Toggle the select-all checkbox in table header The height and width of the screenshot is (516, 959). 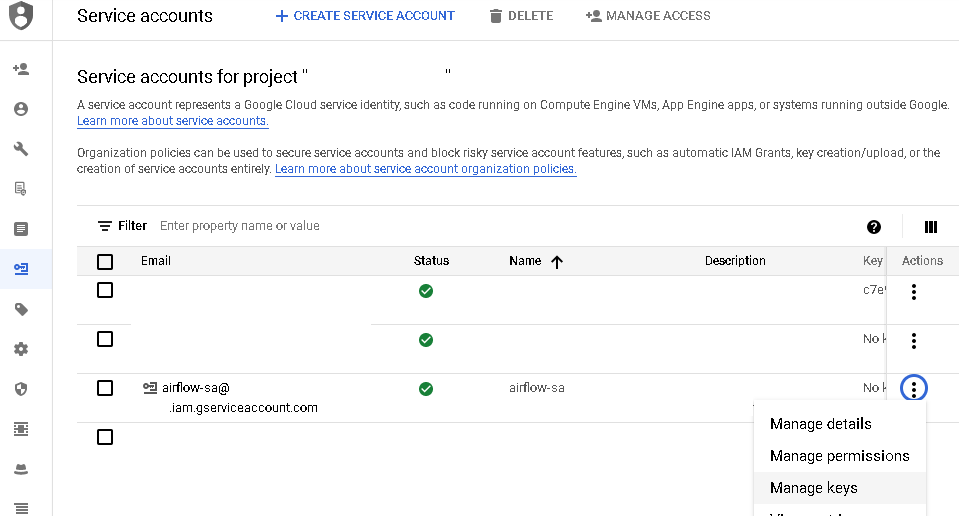click(105, 262)
